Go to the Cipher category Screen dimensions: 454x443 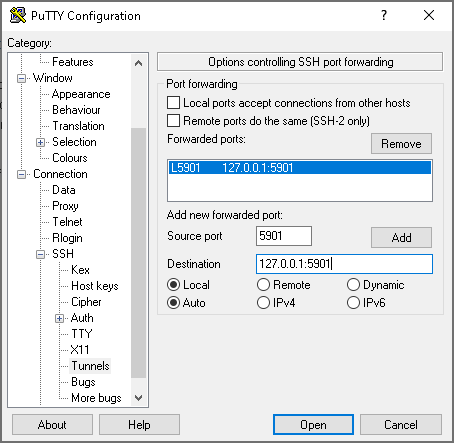86,302
